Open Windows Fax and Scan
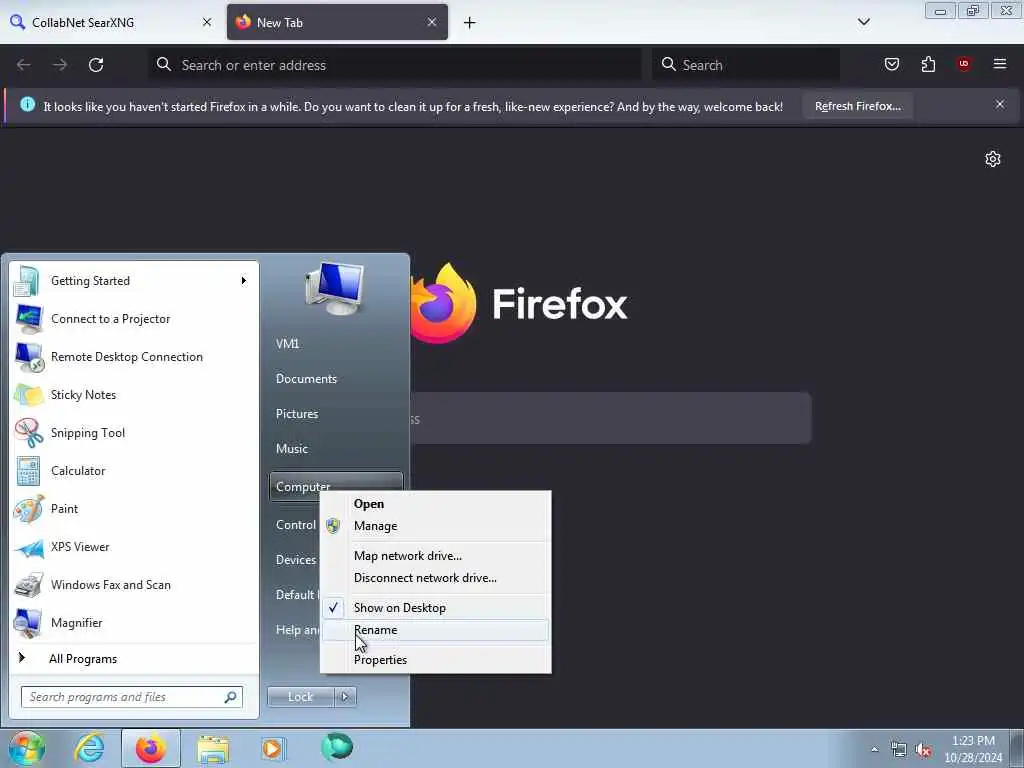This screenshot has width=1024, height=768. (134, 584)
